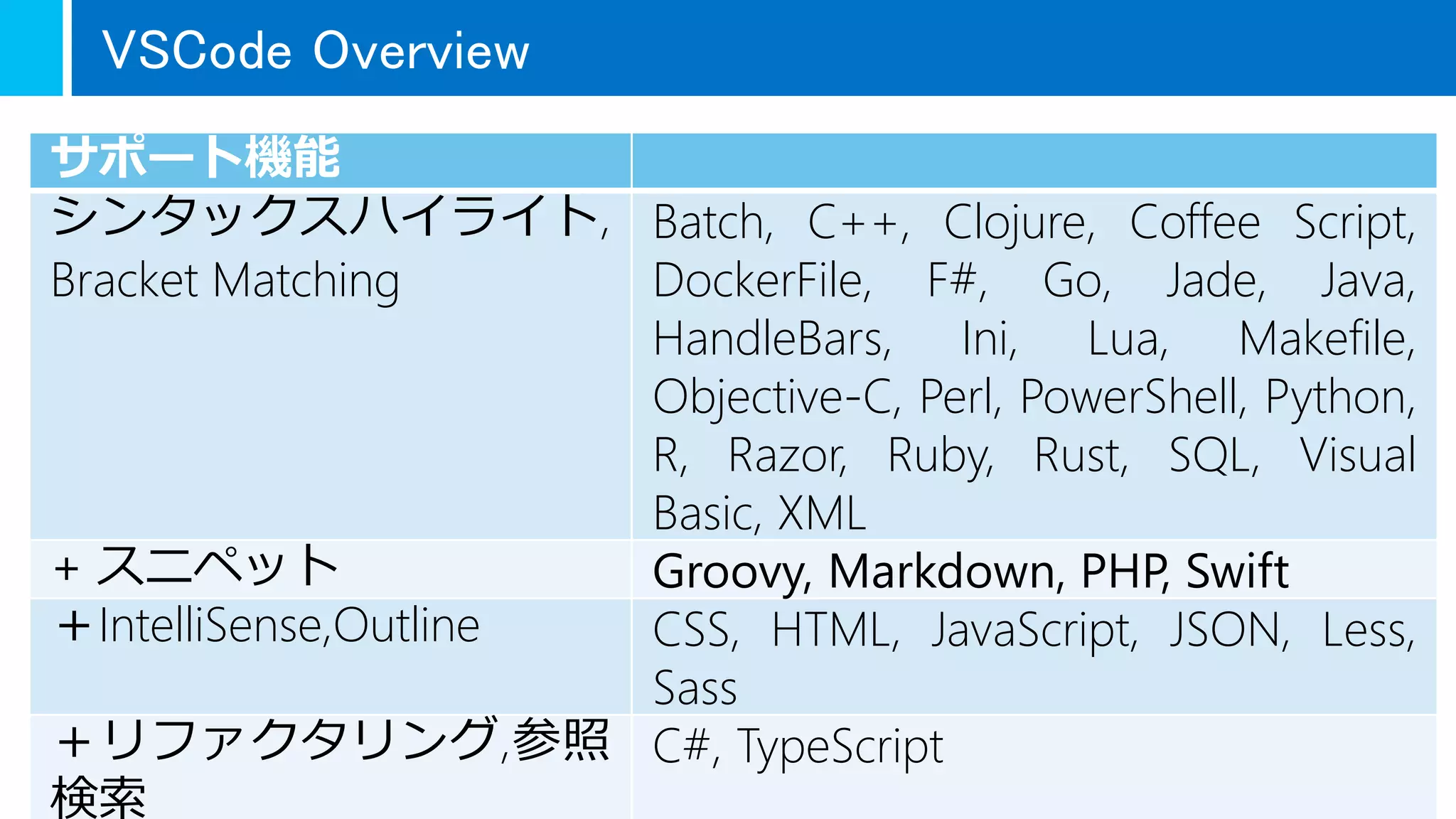Click the 'Perl,' entry
1456x819 pixels.
point(960,397)
